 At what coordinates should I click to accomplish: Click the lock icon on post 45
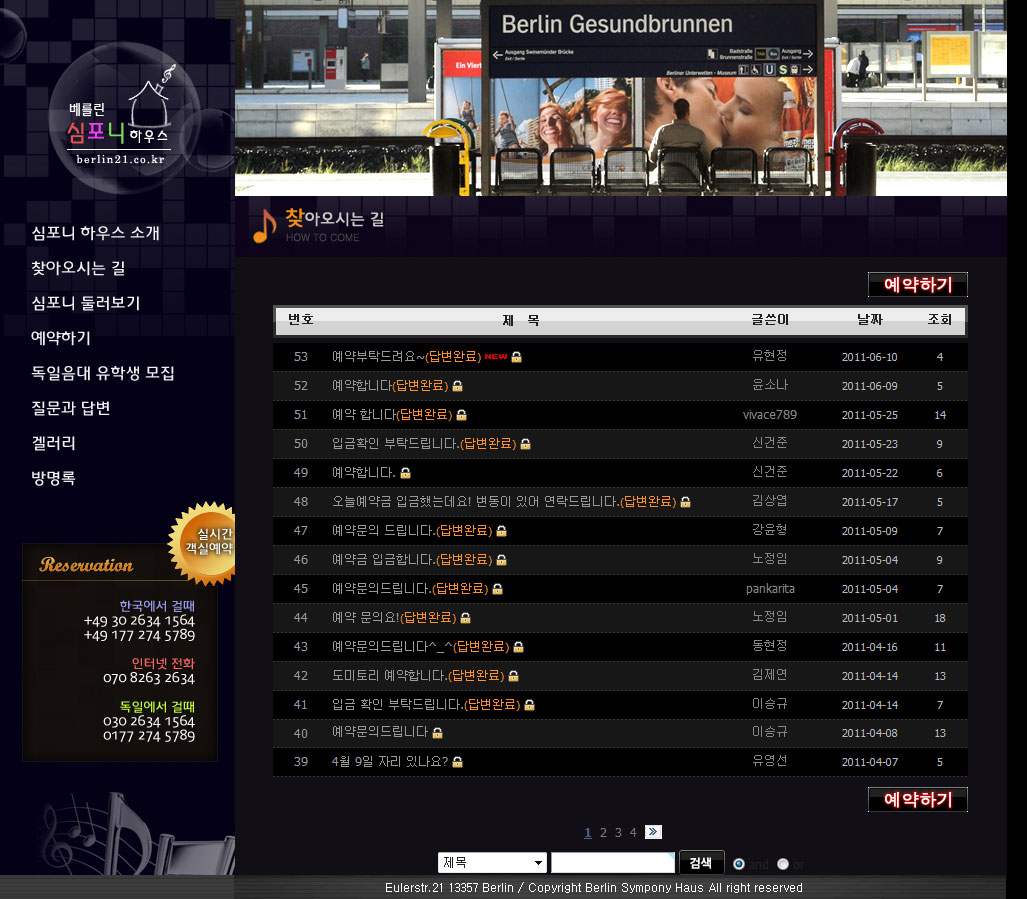click(x=498, y=589)
